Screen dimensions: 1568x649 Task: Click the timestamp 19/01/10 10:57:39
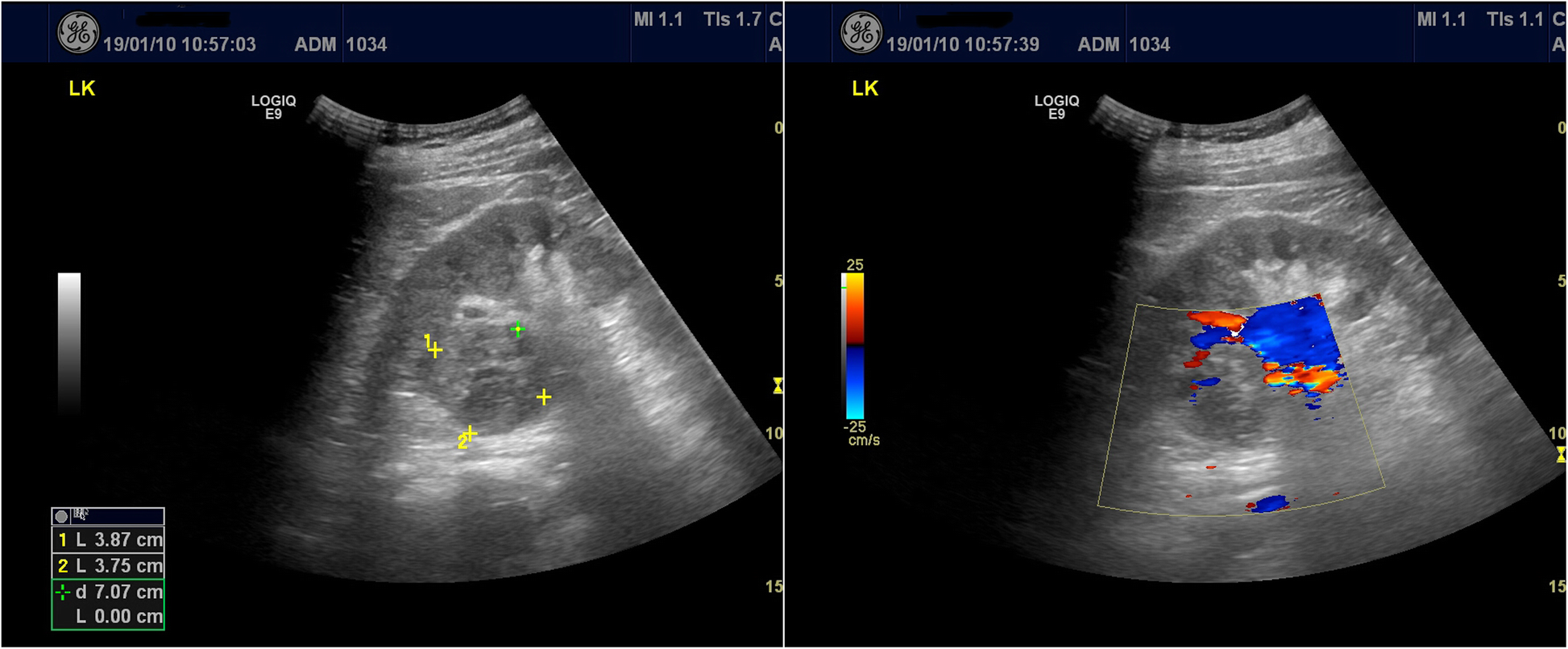(x=963, y=45)
